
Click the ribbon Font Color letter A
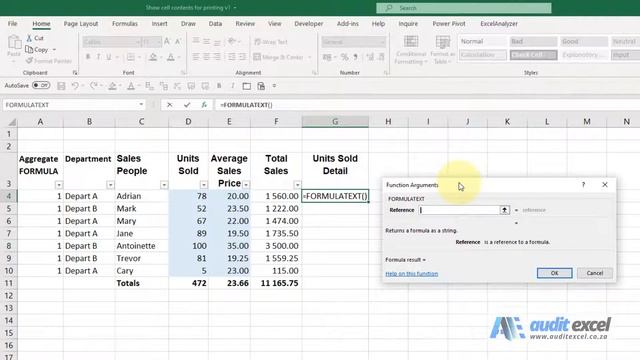pos(171,57)
